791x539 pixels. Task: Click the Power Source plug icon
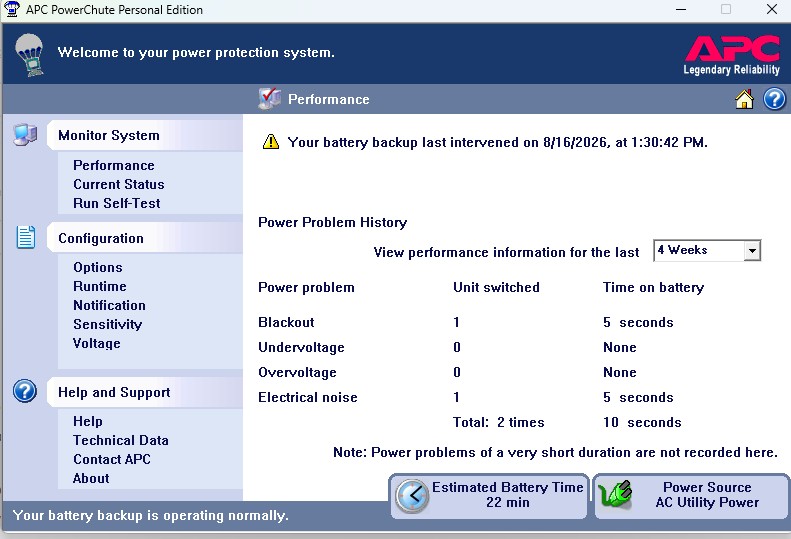tap(615, 495)
